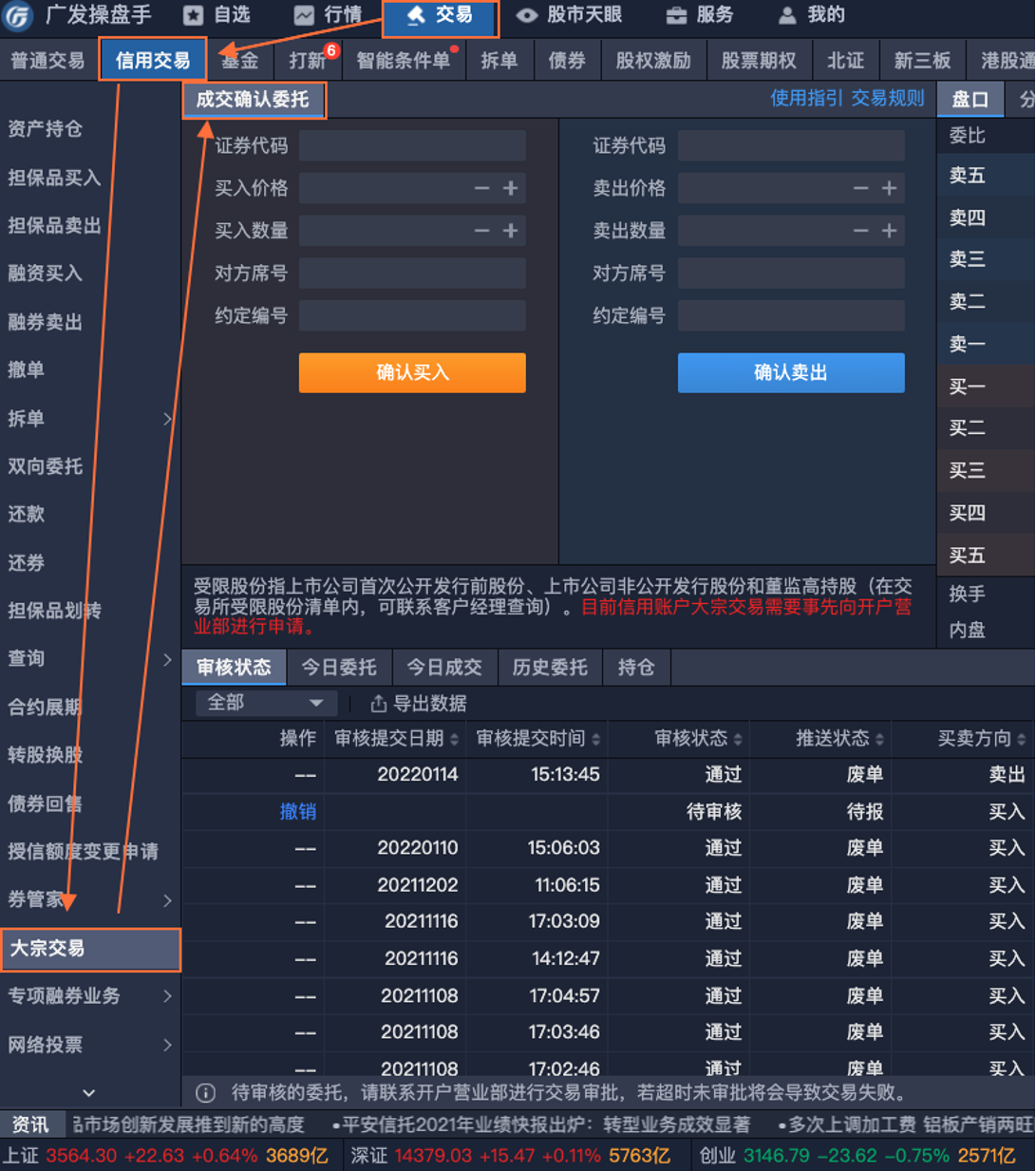Click the buy-side 证券代码 input field
The image size is (1036, 1171).
412,145
